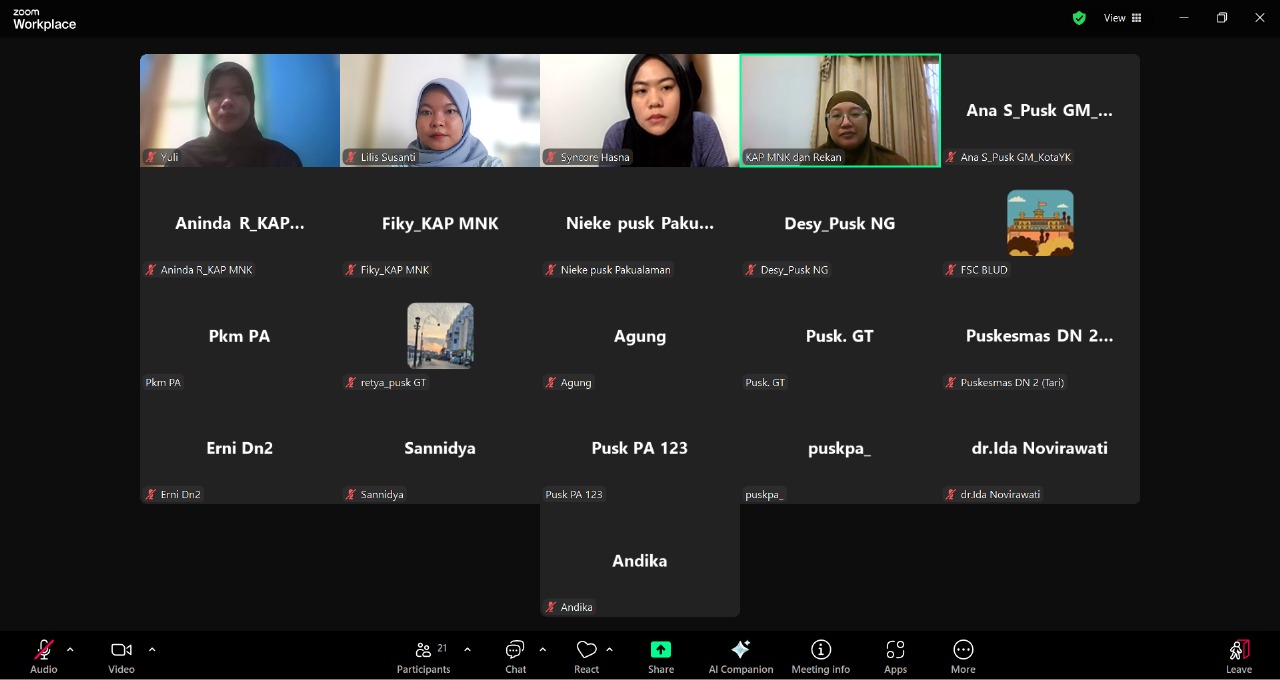Expand the Audio options chevron
1280x680 pixels.
(69, 648)
